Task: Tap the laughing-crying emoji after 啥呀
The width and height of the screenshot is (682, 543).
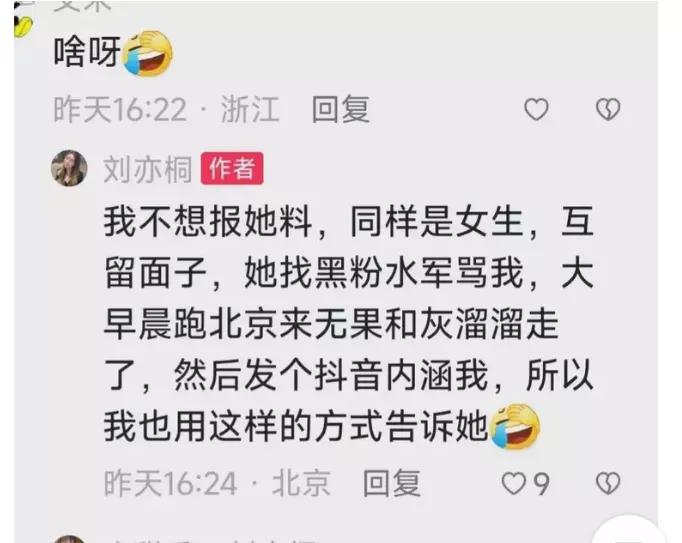Action: 148,53
